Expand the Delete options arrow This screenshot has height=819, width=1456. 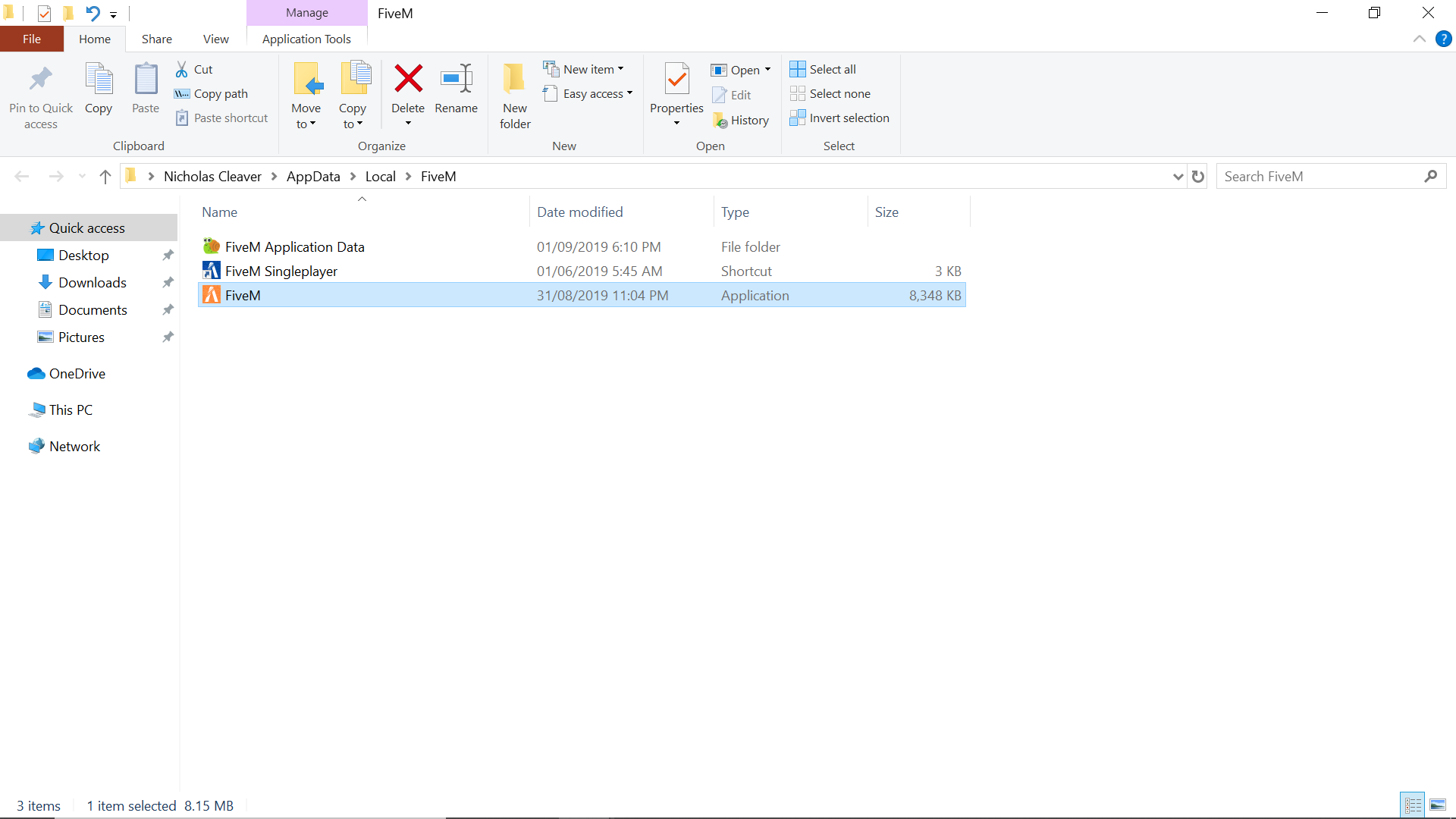pyautogui.click(x=408, y=124)
